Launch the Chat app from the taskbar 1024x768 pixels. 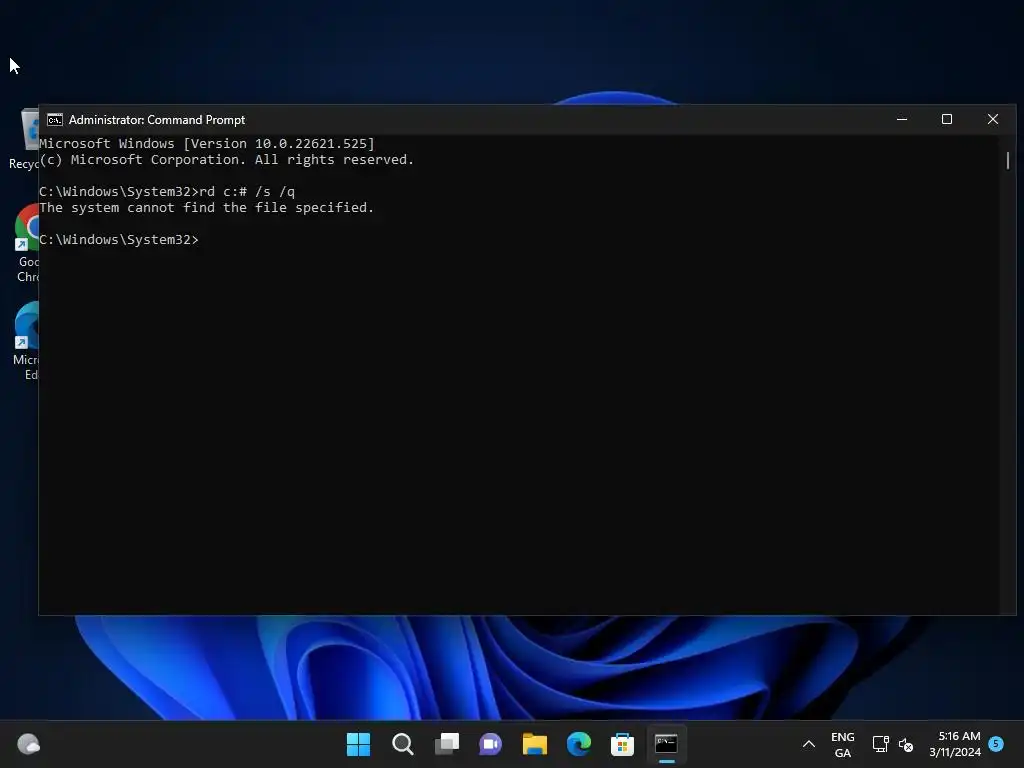(490, 744)
